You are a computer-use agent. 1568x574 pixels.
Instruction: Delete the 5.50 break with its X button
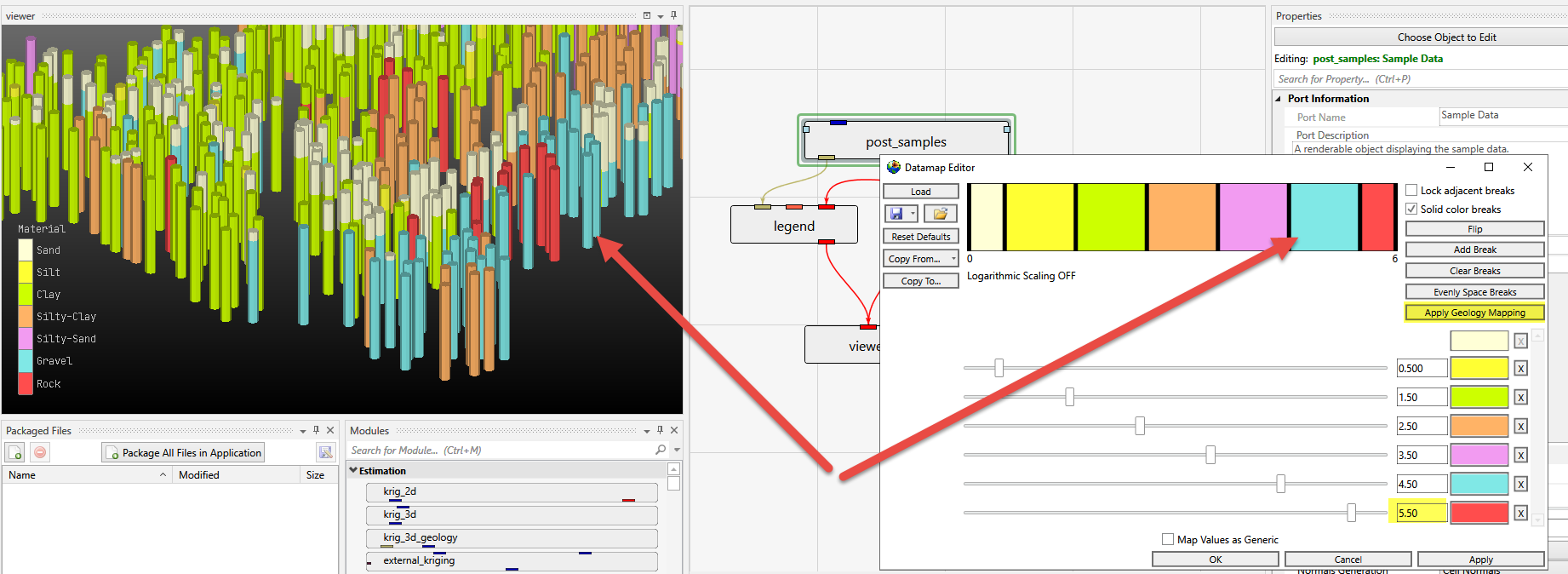coord(1520,514)
